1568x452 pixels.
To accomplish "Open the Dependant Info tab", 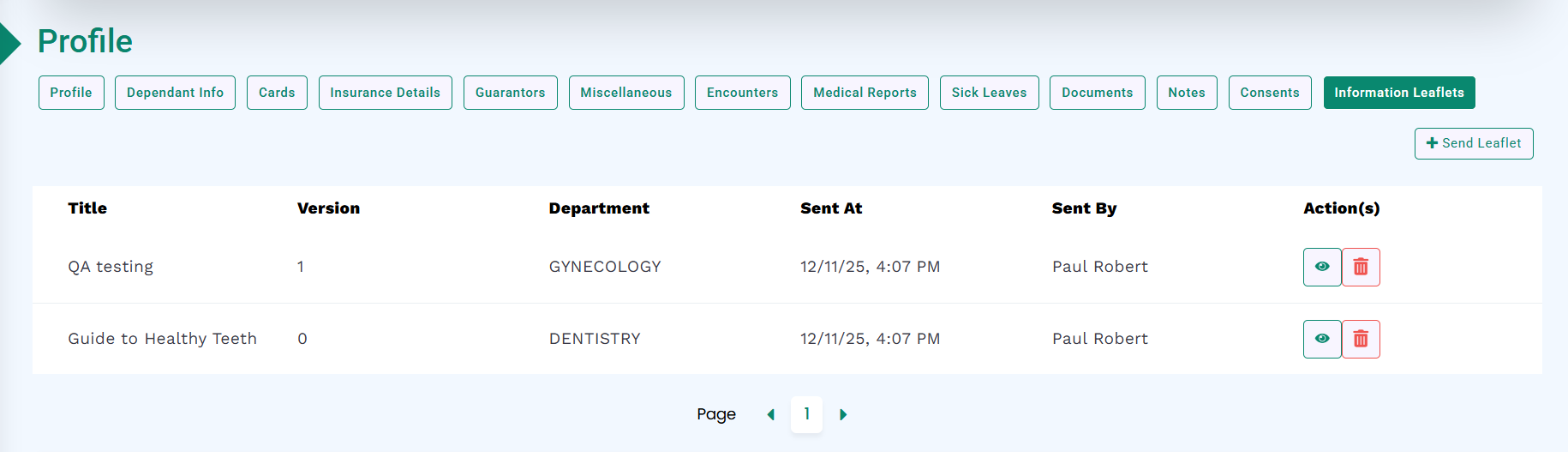I will tap(175, 93).
